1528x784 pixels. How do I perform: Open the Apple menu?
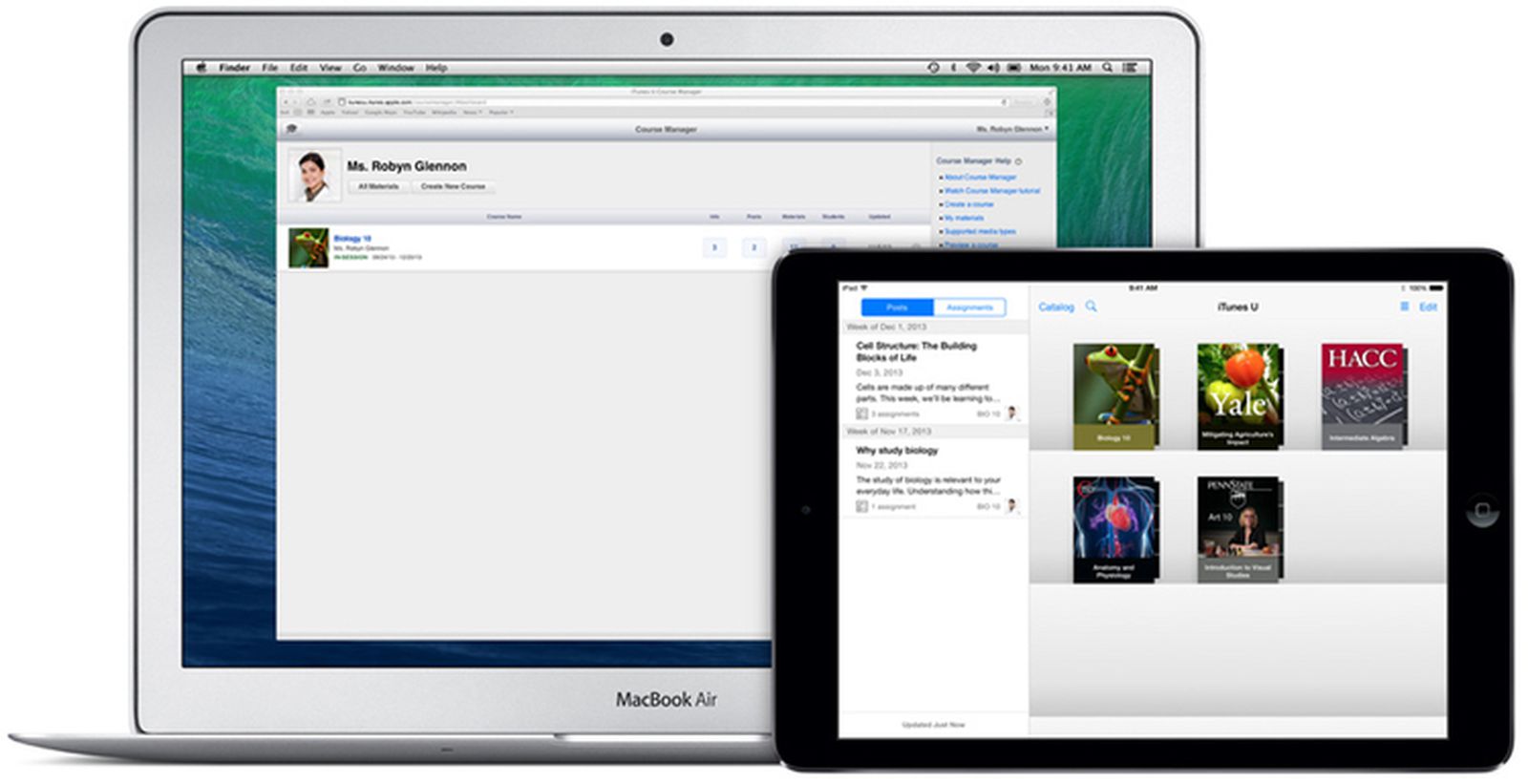point(202,68)
